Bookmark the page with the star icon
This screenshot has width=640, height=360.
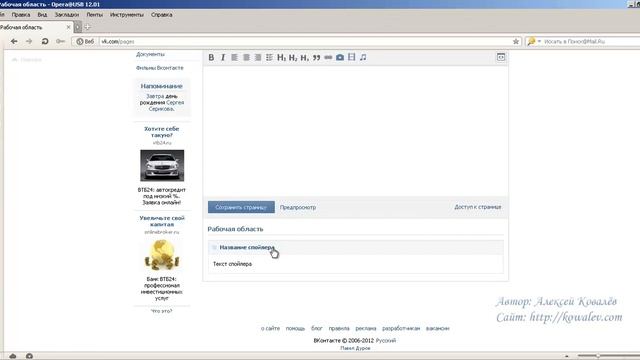pyautogui.click(x=516, y=41)
